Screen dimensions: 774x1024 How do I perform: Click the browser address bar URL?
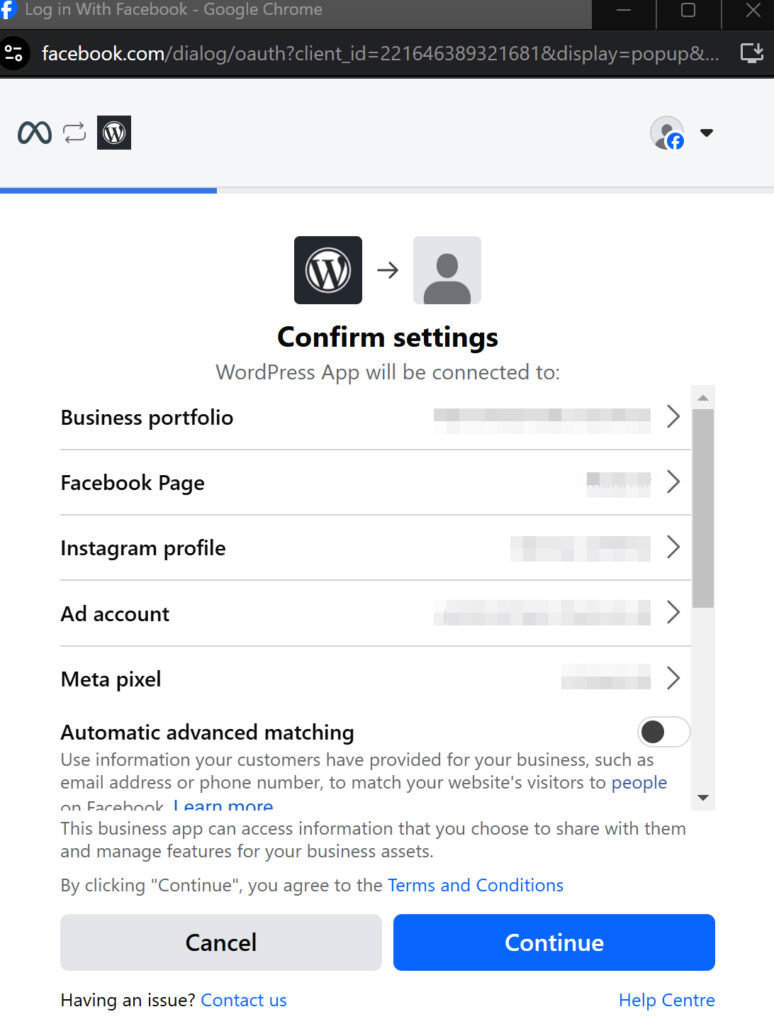click(380, 53)
